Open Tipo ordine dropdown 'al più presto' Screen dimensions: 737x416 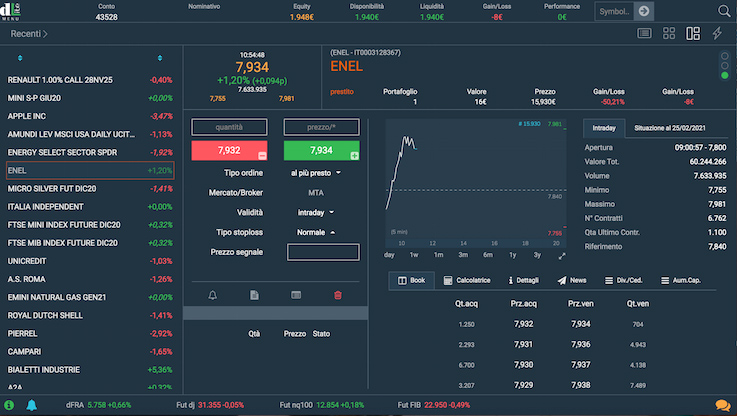point(315,173)
